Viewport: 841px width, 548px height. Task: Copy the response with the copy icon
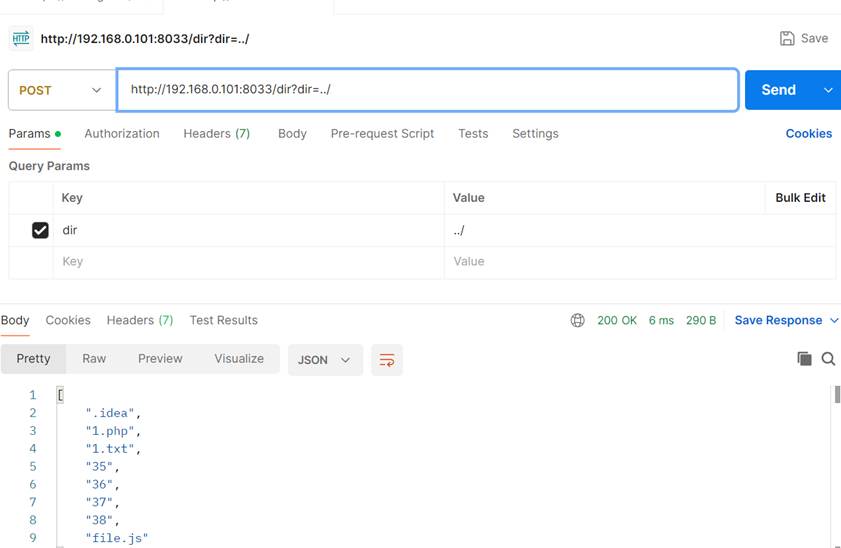click(x=804, y=359)
